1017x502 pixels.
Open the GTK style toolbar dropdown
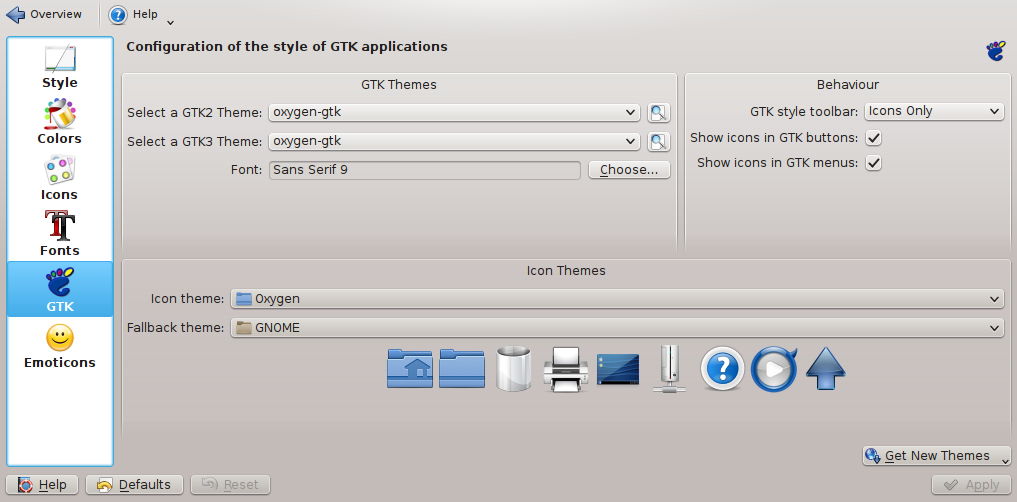pos(934,112)
